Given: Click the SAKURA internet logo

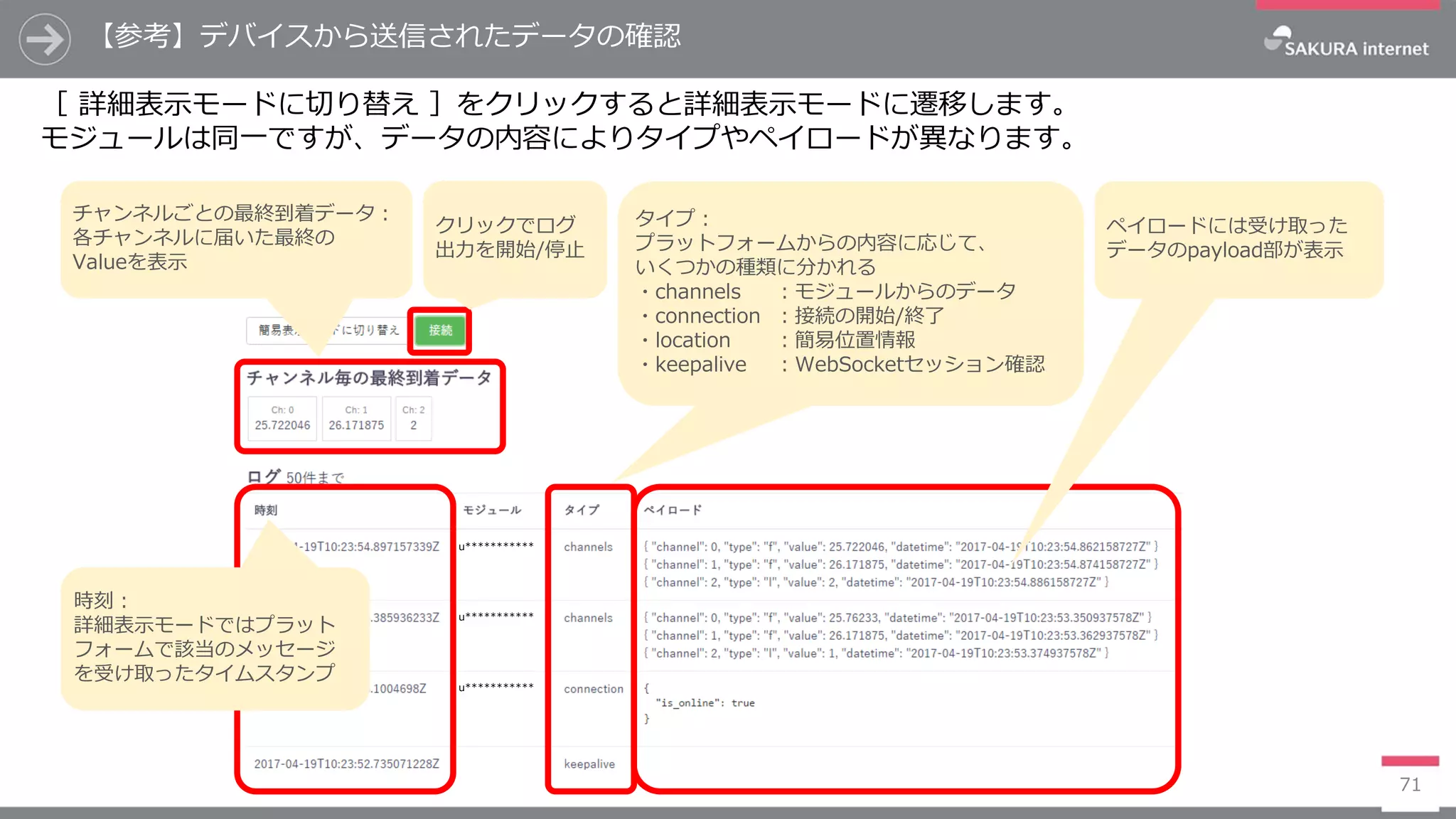Looking at the screenshot, I should tap(1345, 42).
